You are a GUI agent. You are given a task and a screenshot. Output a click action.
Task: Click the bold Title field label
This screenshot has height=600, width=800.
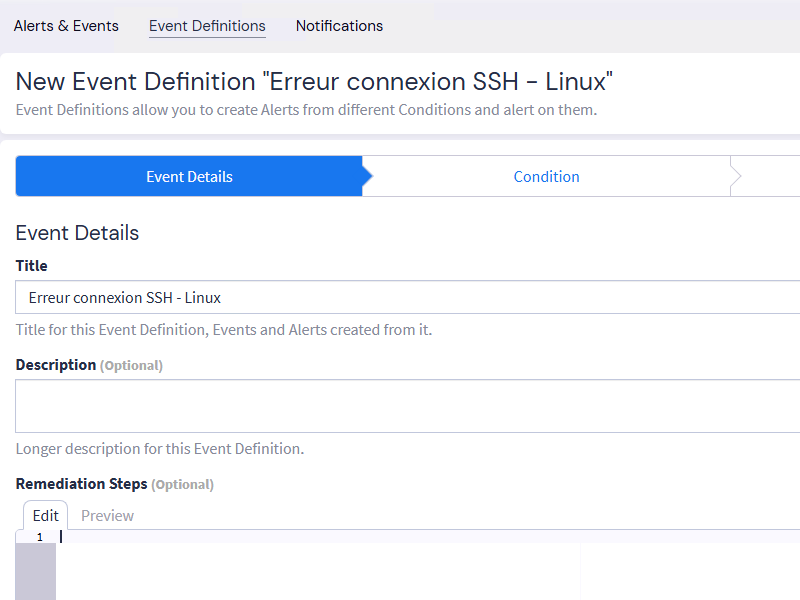click(x=32, y=266)
